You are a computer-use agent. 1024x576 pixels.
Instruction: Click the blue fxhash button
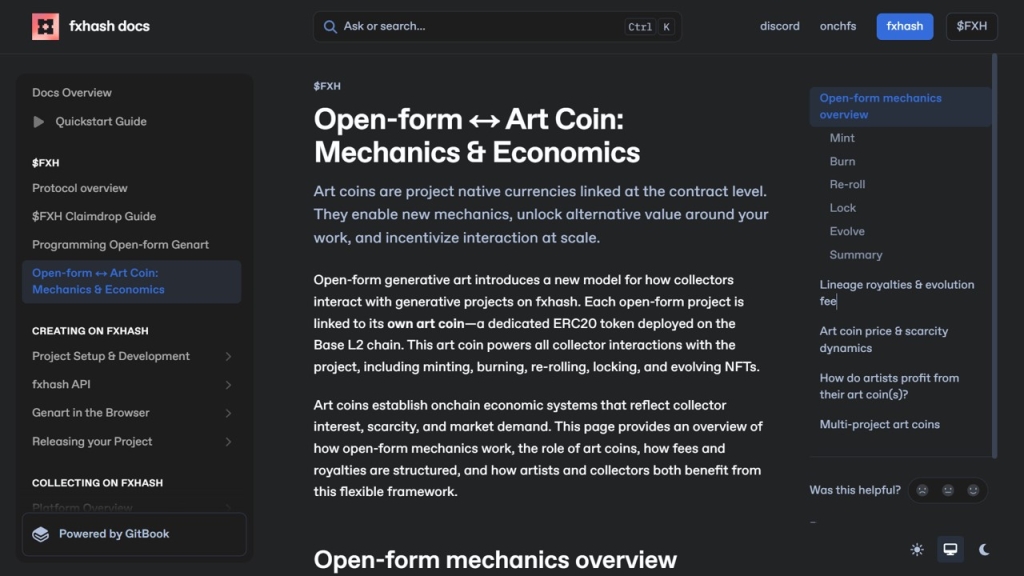(904, 26)
